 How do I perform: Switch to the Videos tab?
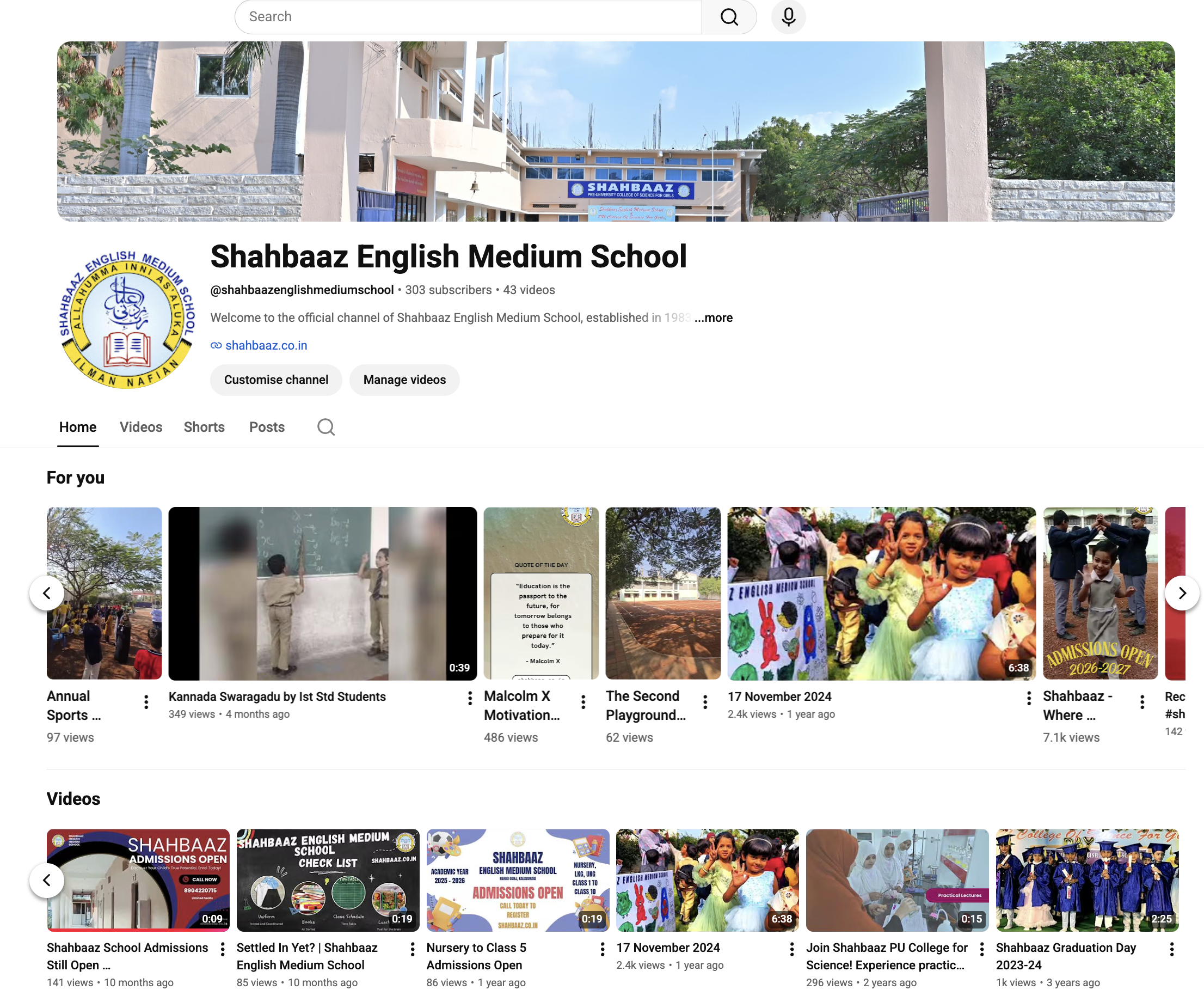[x=141, y=427]
